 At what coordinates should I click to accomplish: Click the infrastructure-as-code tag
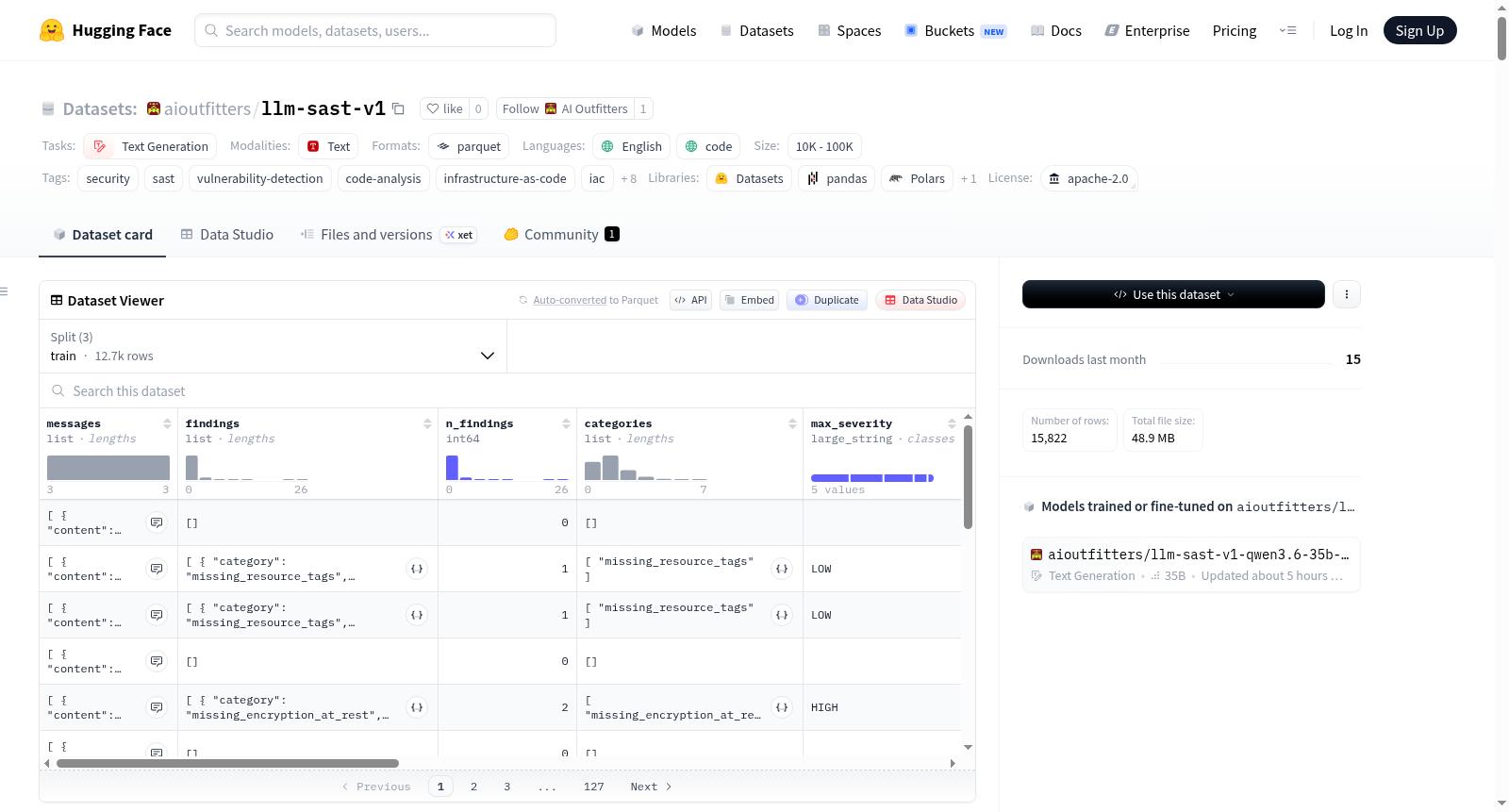coord(506,178)
